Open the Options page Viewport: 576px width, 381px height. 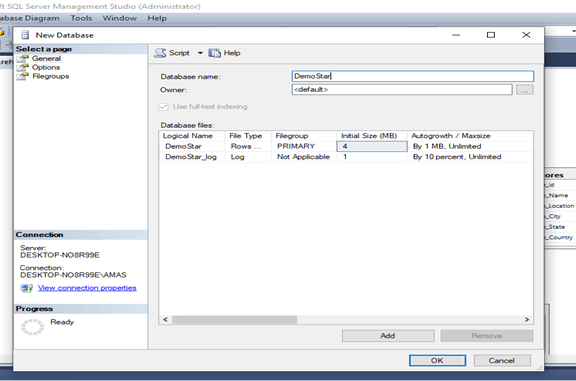click(46, 67)
